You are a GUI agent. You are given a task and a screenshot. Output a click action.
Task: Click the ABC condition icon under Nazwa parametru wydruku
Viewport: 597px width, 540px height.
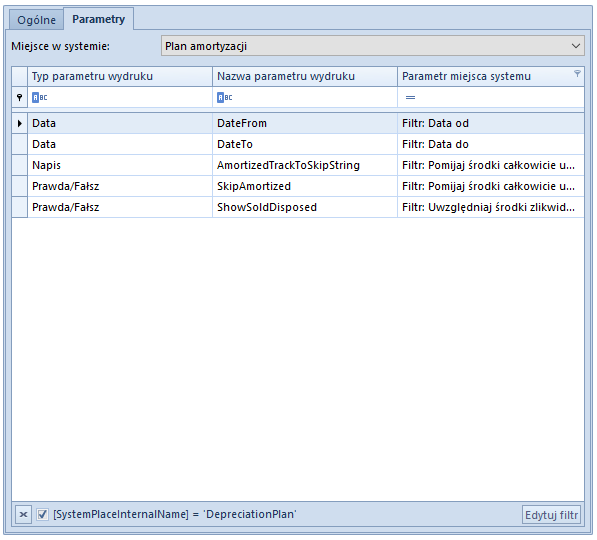pyautogui.click(x=225, y=97)
